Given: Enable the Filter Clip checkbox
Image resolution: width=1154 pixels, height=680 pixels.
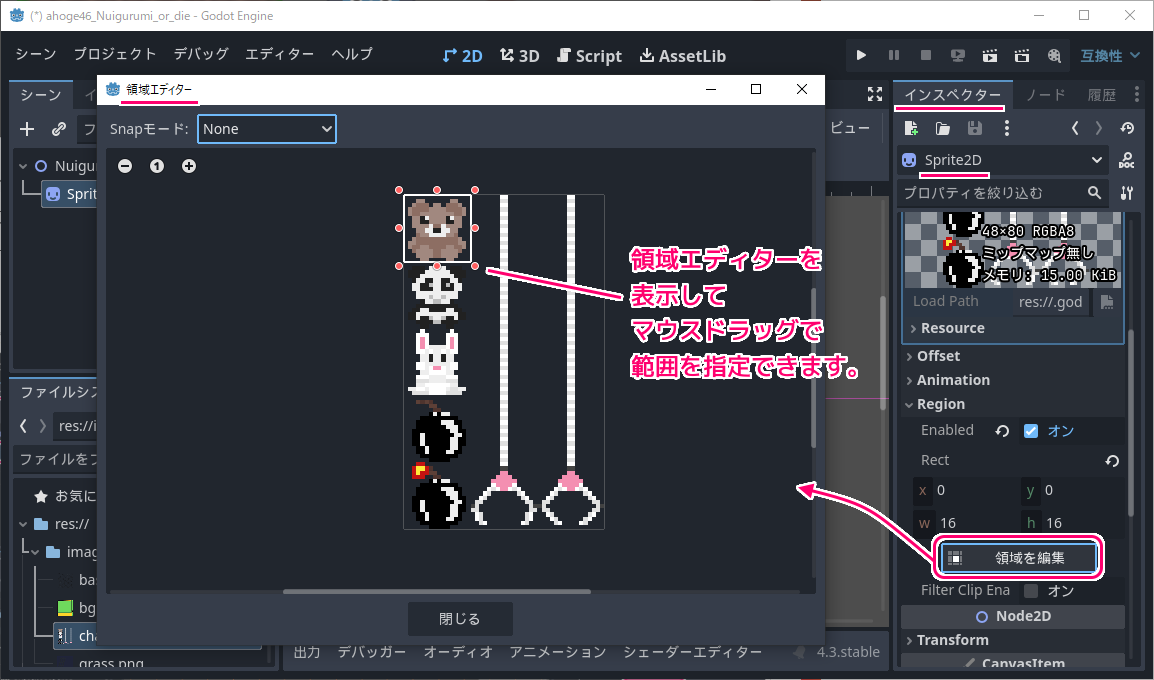Looking at the screenshot, I should pyautogui.click(x=1031, y=591).
